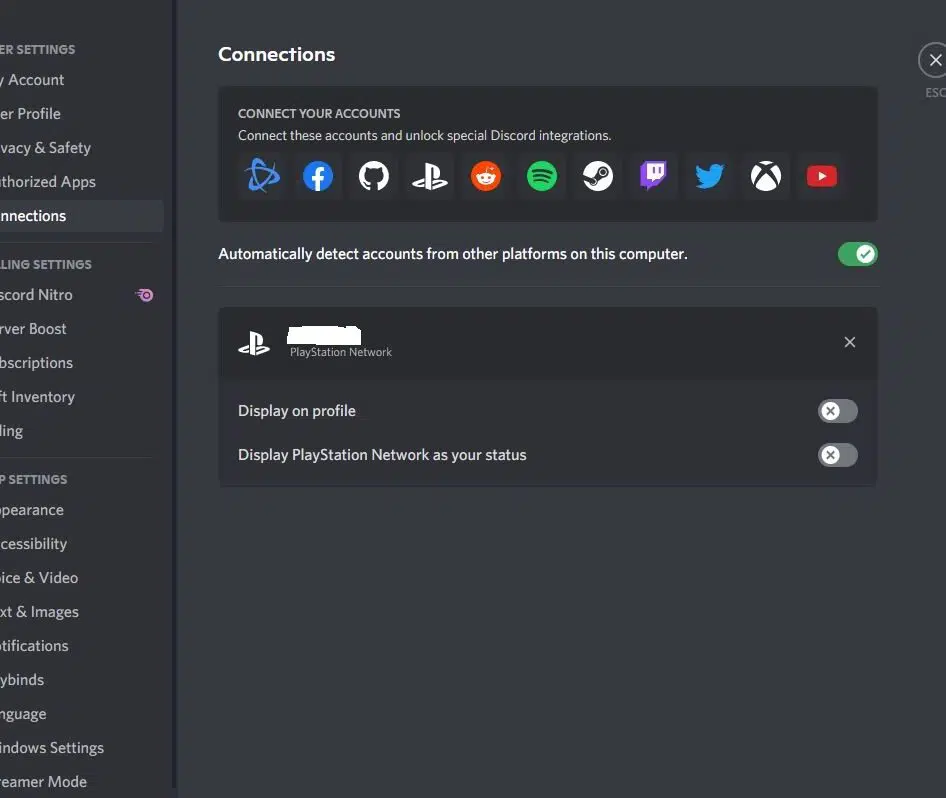Click the PlayStation logo in the connected account card
The image size is (946, 798).
point(254,343)
